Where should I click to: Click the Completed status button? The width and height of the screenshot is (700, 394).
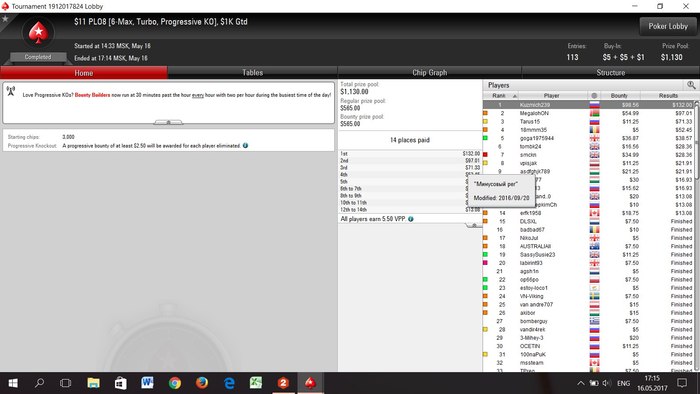38,57
